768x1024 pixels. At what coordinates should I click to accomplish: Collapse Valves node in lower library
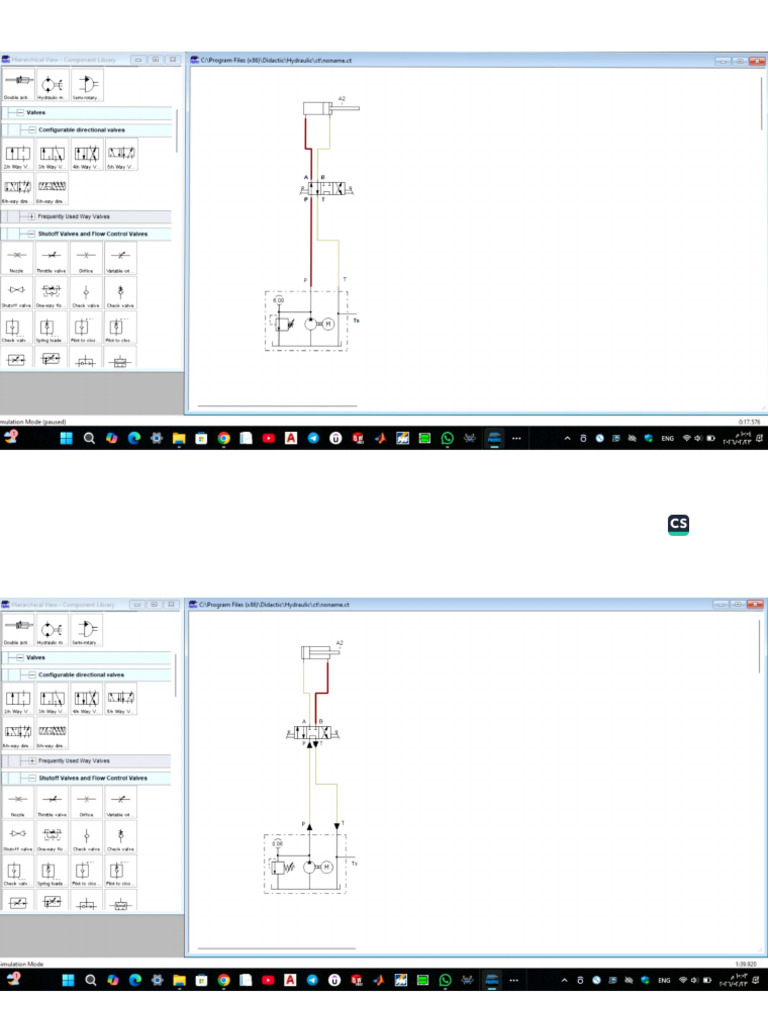coord(20,658)
